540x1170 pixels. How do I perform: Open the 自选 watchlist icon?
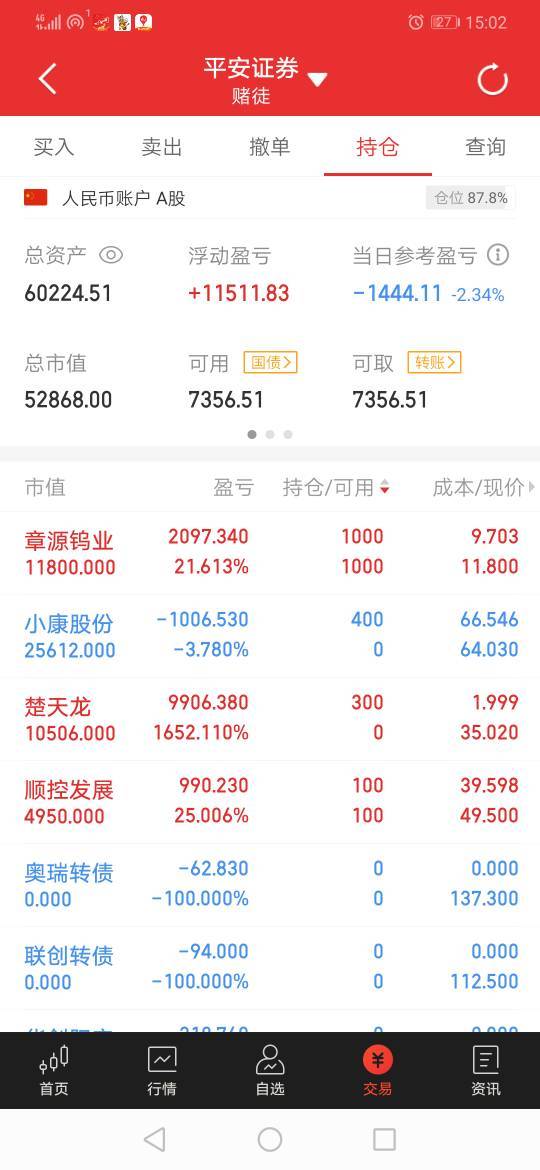(x=270, y=1059)
